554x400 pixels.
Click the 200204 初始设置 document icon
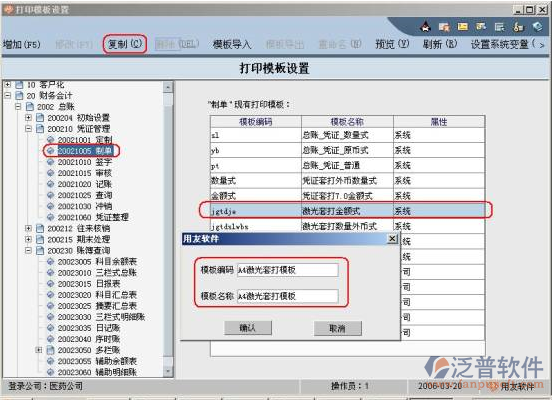tap(40, 118)
